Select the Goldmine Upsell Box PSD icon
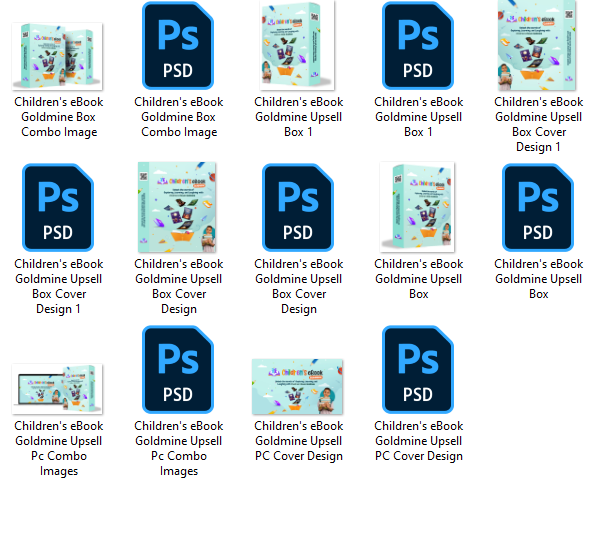Screen dimensions: 600x556 pos(538,207)
